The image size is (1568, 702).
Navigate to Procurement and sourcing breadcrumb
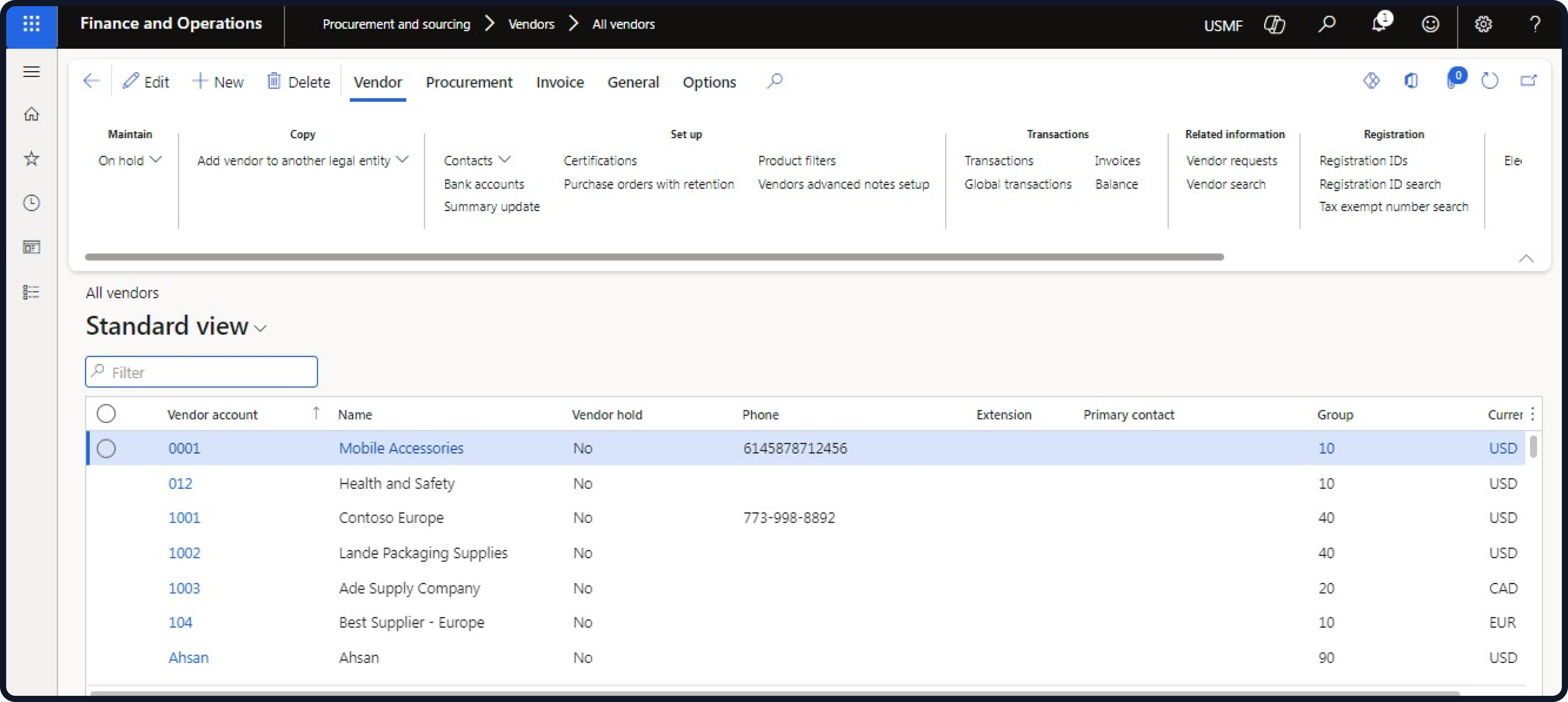[x=396, y=24]
